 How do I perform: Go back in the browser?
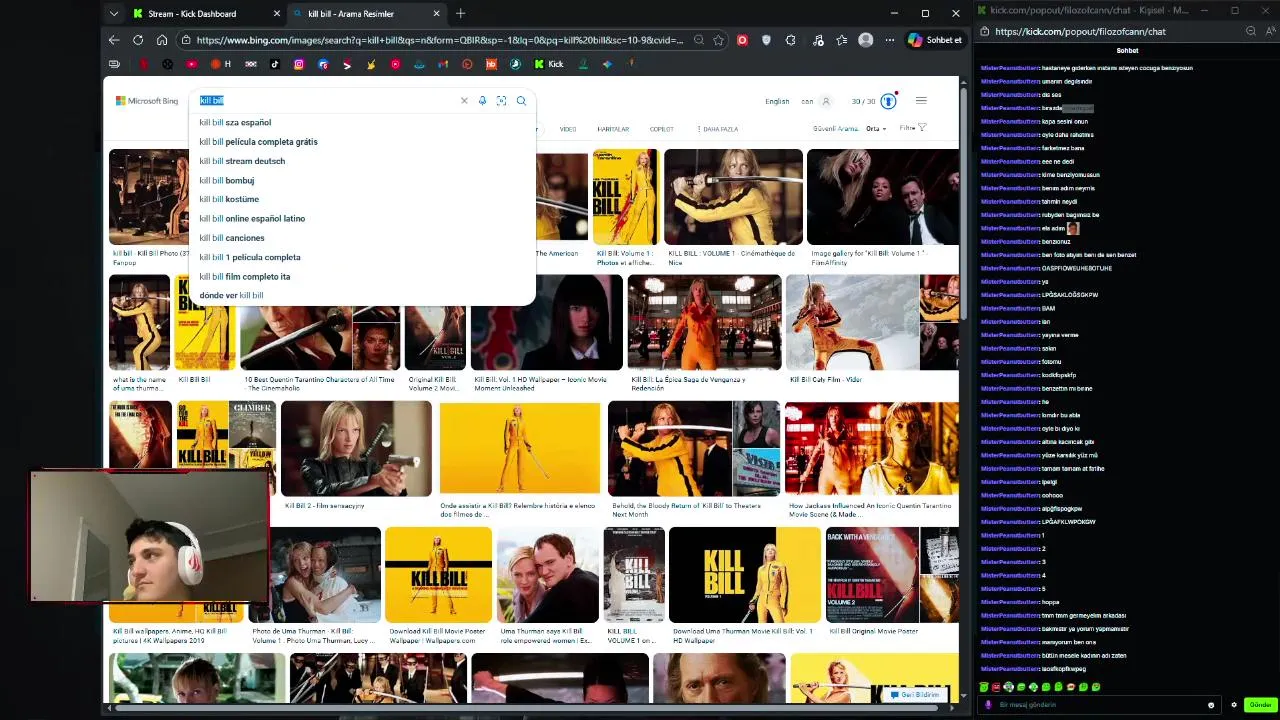(114, 40)
